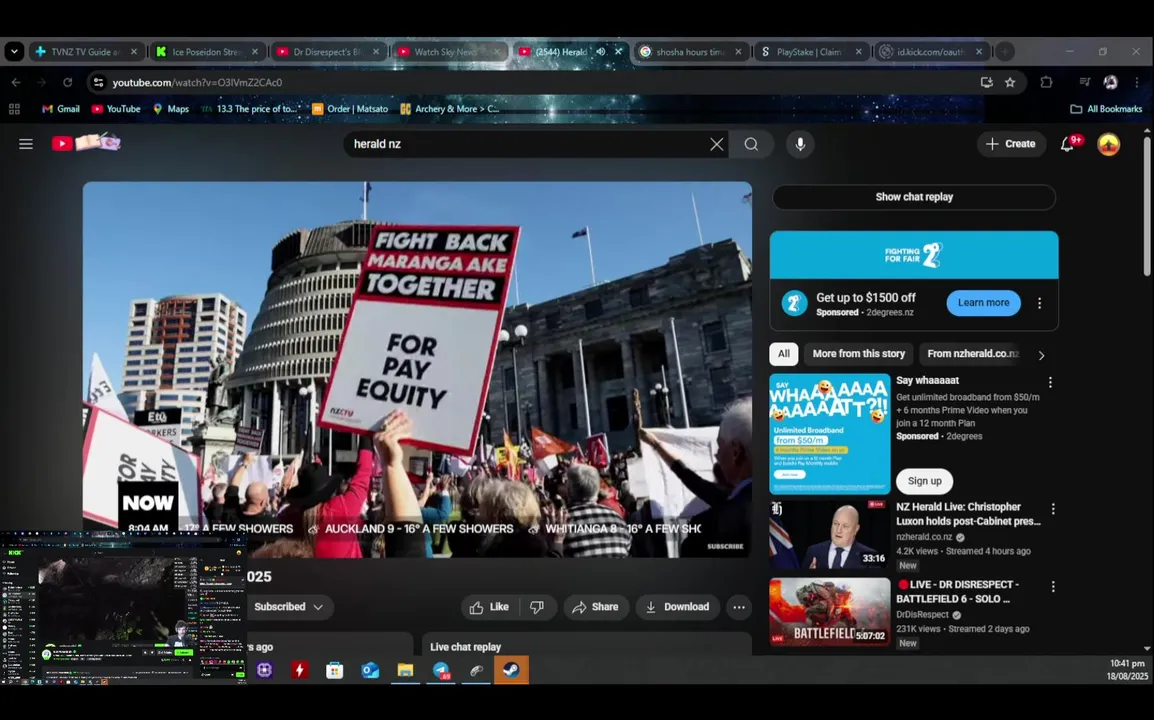The width and height of the screenshot is (1154, 720).
Task: Mute the Herald tab audio icon
Action: pos(601,52)
